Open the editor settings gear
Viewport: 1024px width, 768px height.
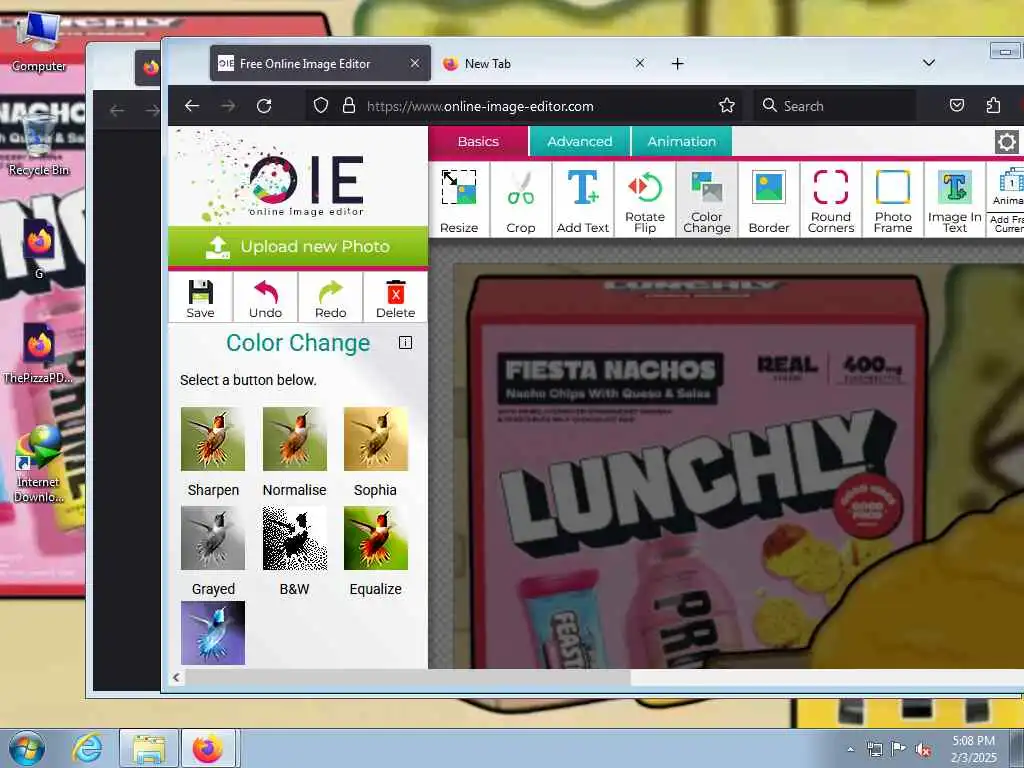click(x=1006, y=142)
